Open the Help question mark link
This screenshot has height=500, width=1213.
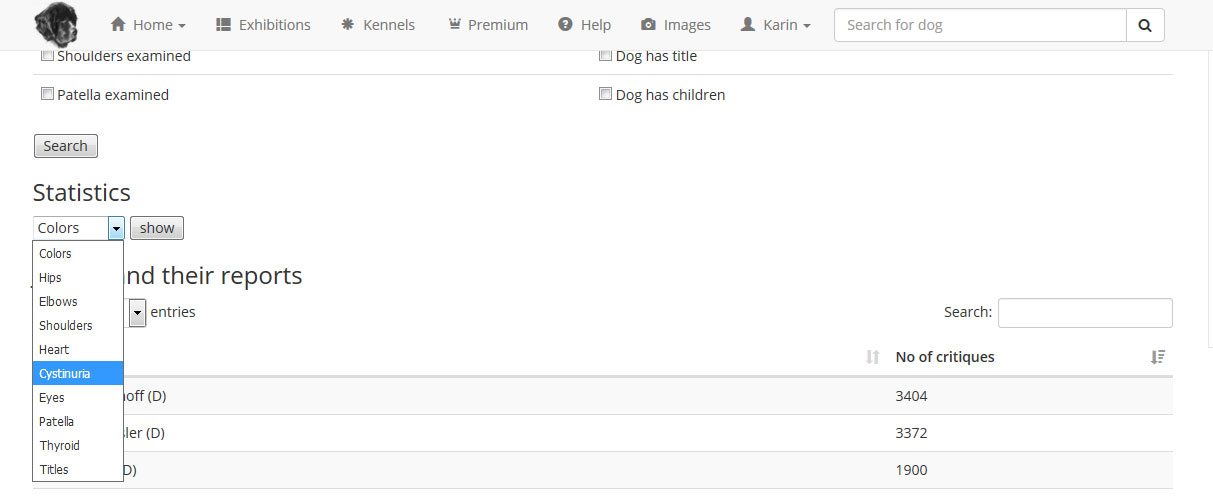tap(584, 25)
